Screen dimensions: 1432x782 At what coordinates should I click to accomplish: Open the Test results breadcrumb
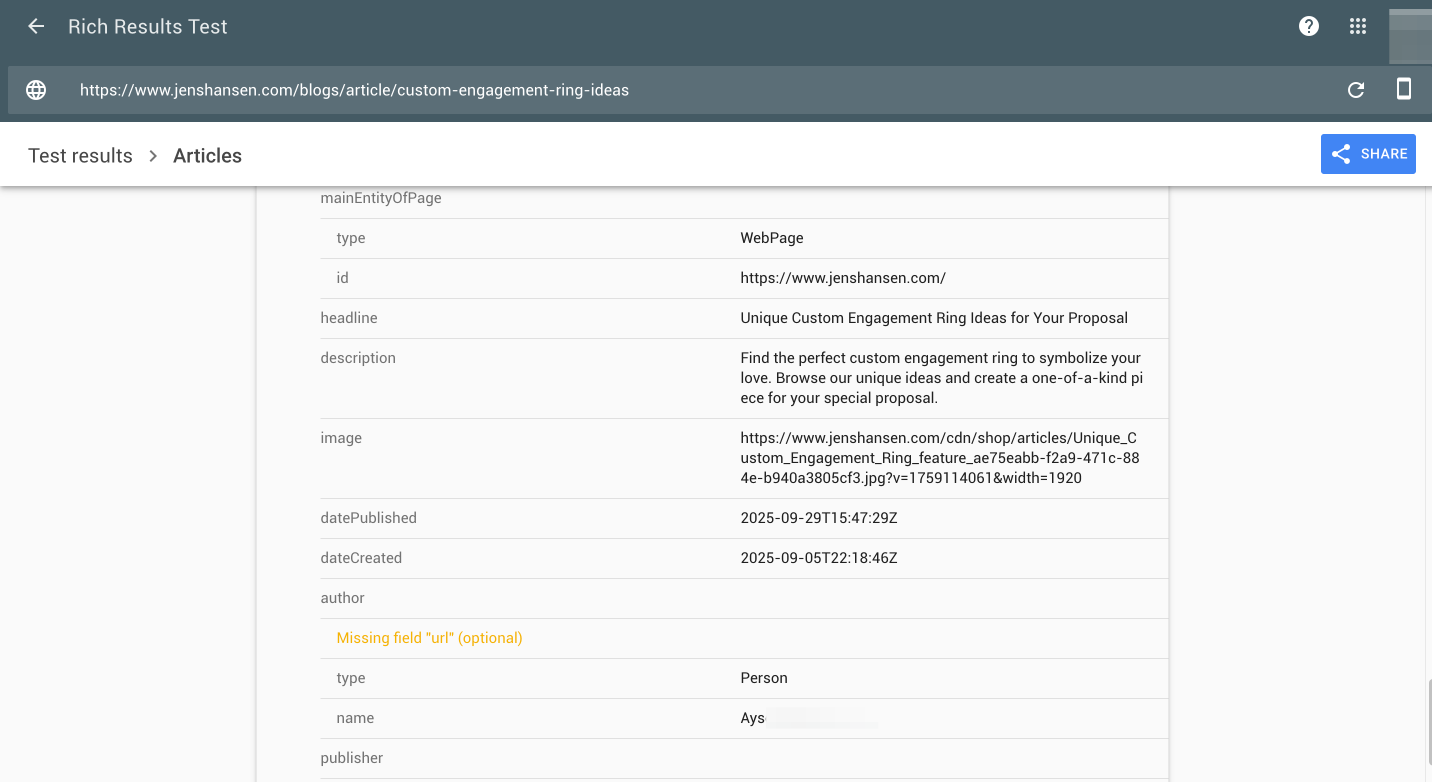(80, 155)
